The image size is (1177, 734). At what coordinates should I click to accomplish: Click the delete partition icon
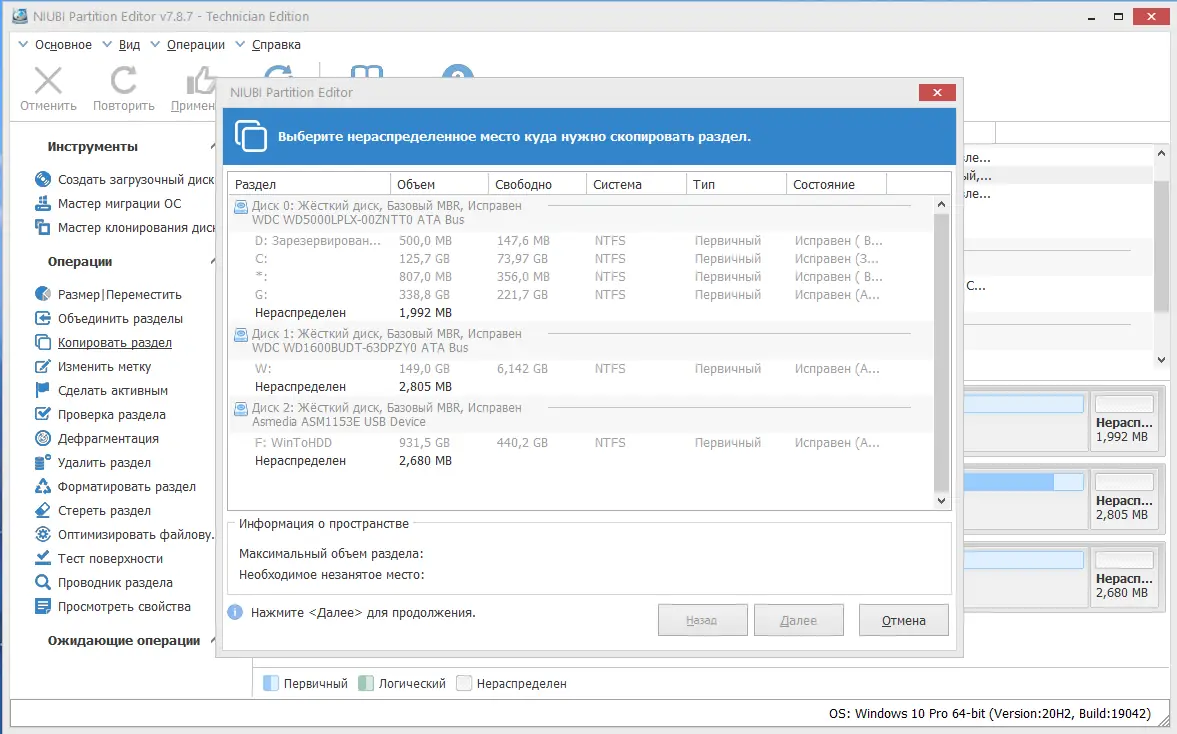tap(43, 462)
